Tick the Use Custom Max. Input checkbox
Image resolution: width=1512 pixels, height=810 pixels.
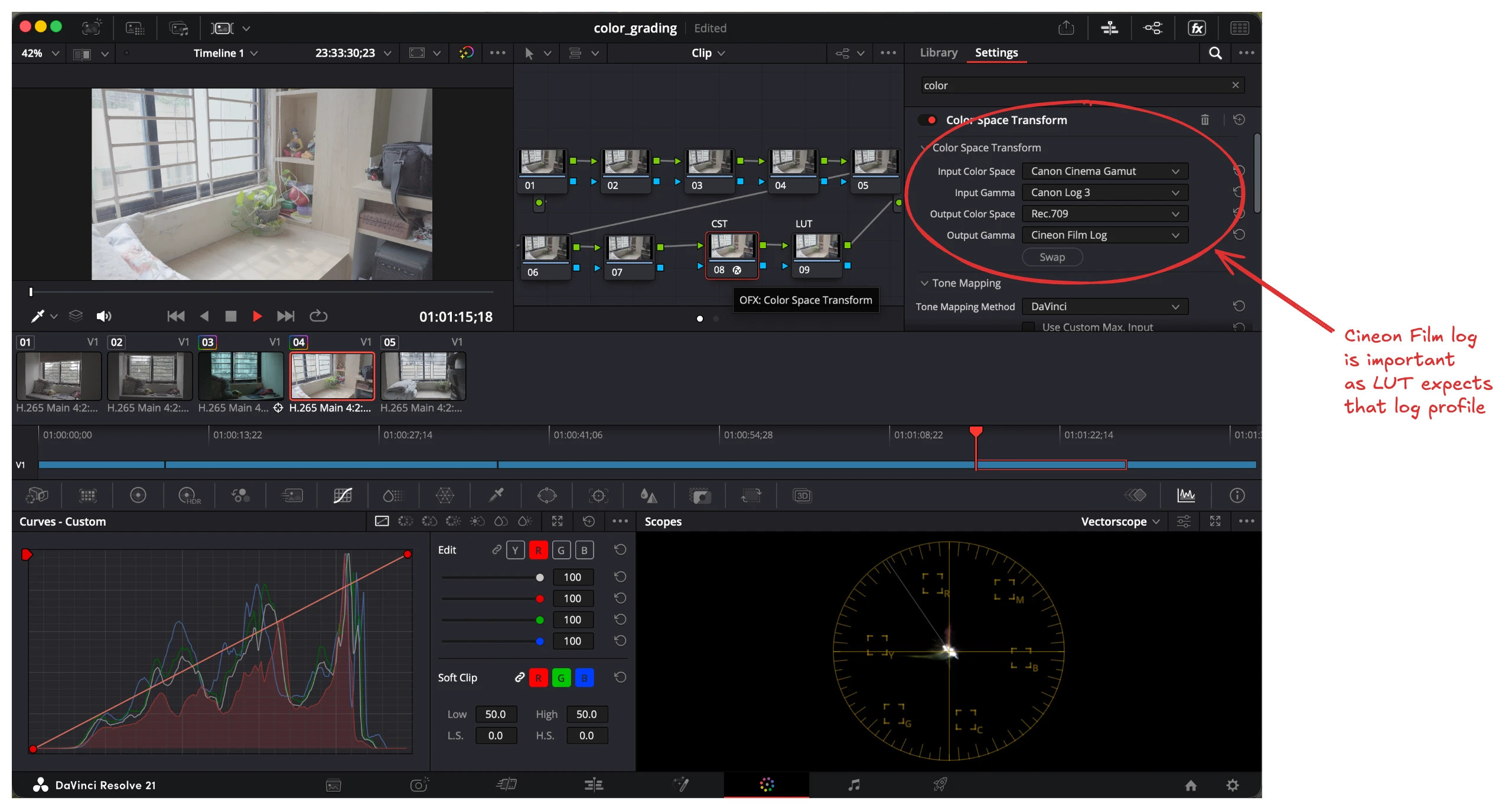(x=1028, y=327)
